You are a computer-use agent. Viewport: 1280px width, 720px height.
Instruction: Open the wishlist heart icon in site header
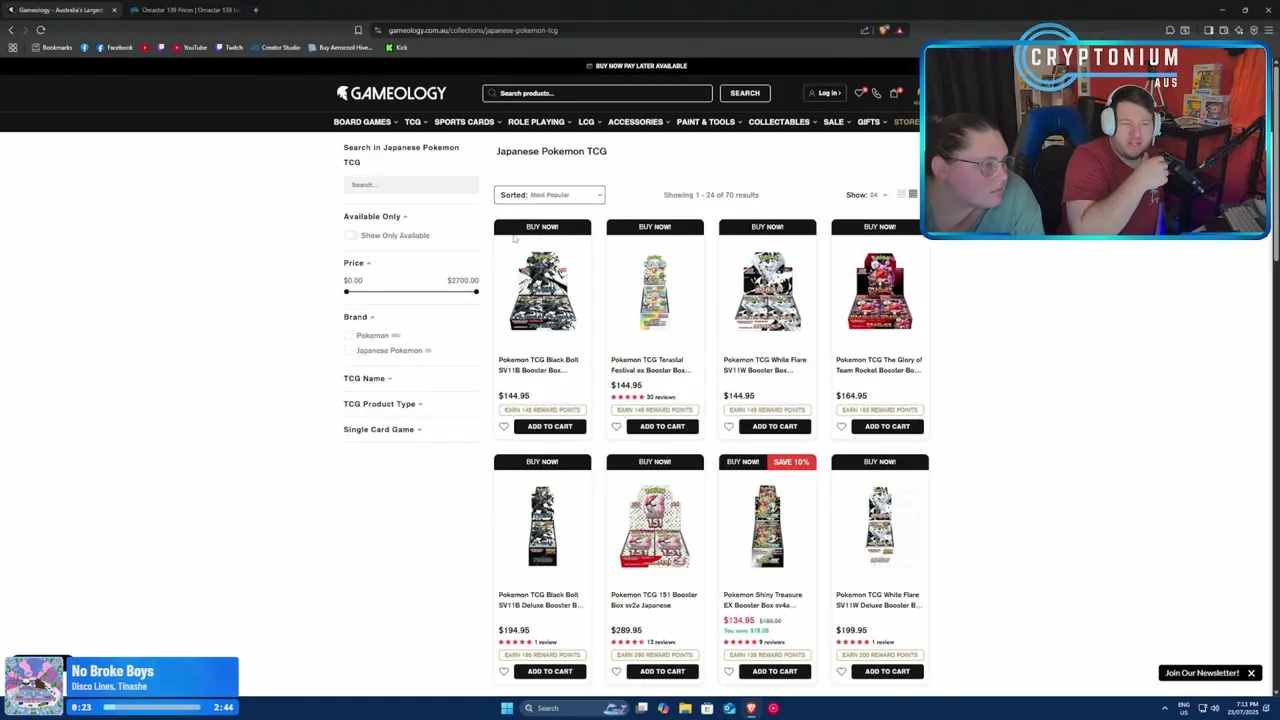[860, 93]
